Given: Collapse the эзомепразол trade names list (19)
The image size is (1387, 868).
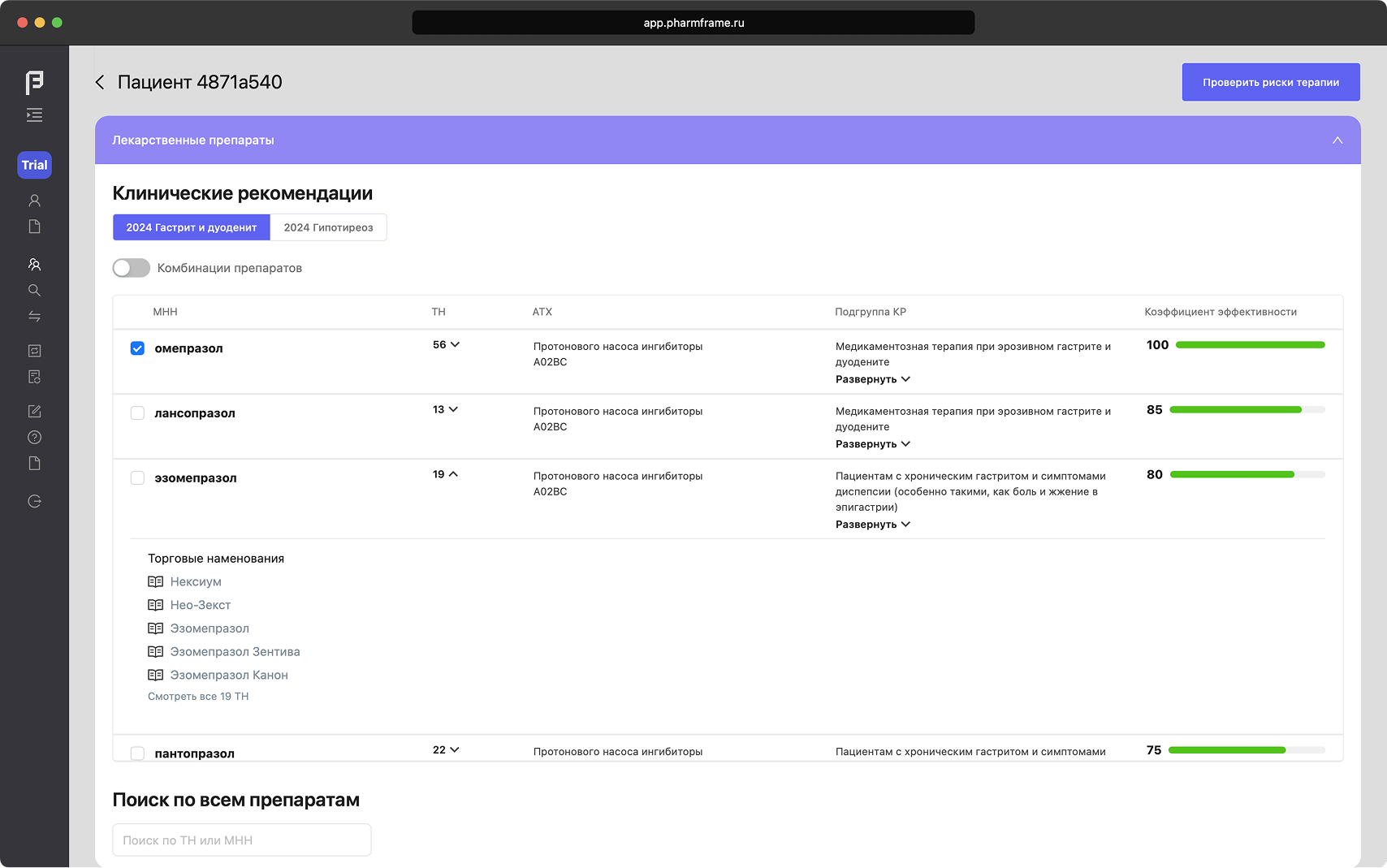Looking at the screenshot, I should [445, 475].
